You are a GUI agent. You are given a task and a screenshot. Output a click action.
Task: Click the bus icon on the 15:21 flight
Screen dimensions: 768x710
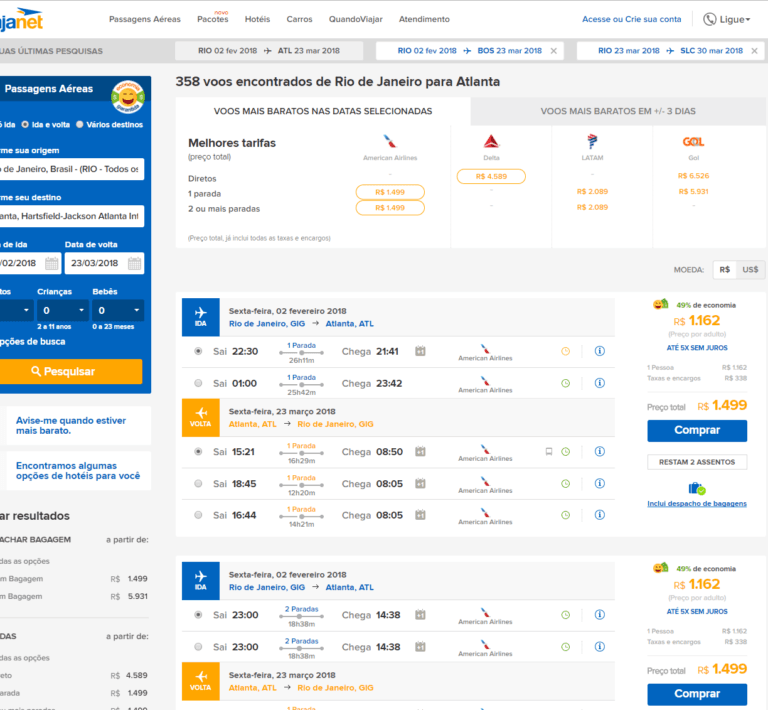(x=548, y=452)
